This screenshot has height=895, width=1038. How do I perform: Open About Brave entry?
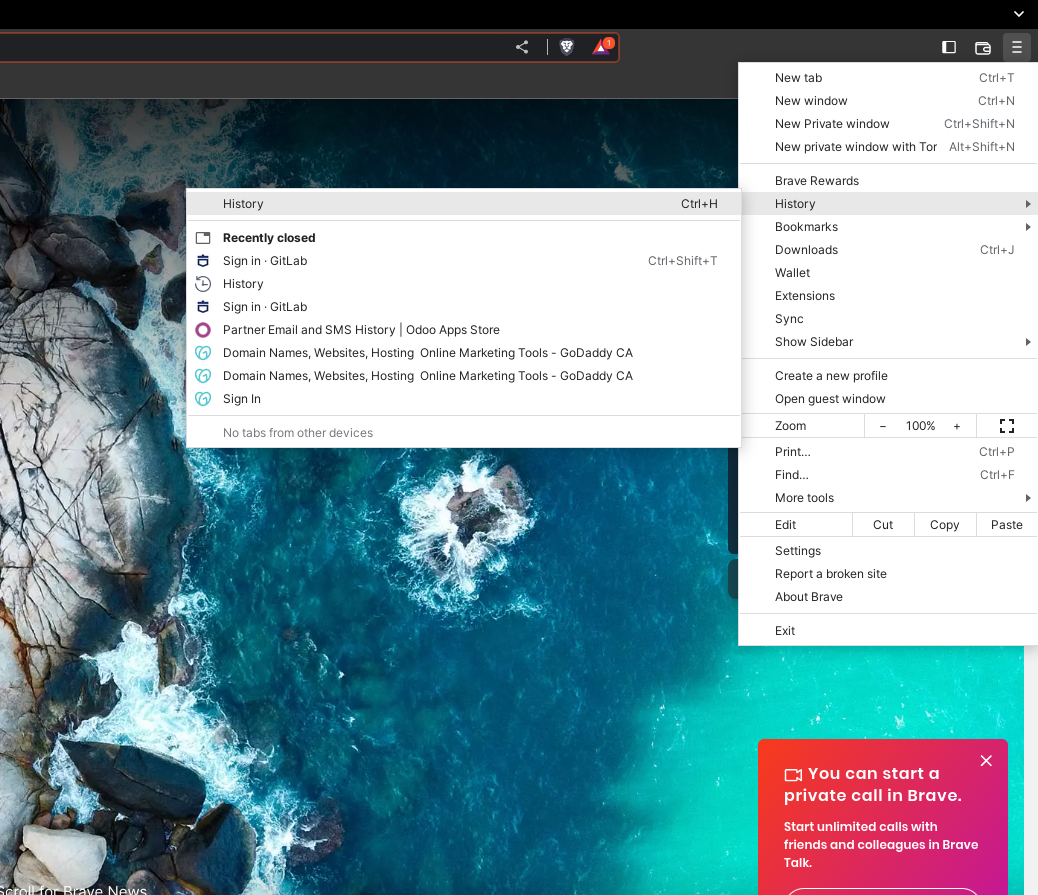tap(888, 596)
